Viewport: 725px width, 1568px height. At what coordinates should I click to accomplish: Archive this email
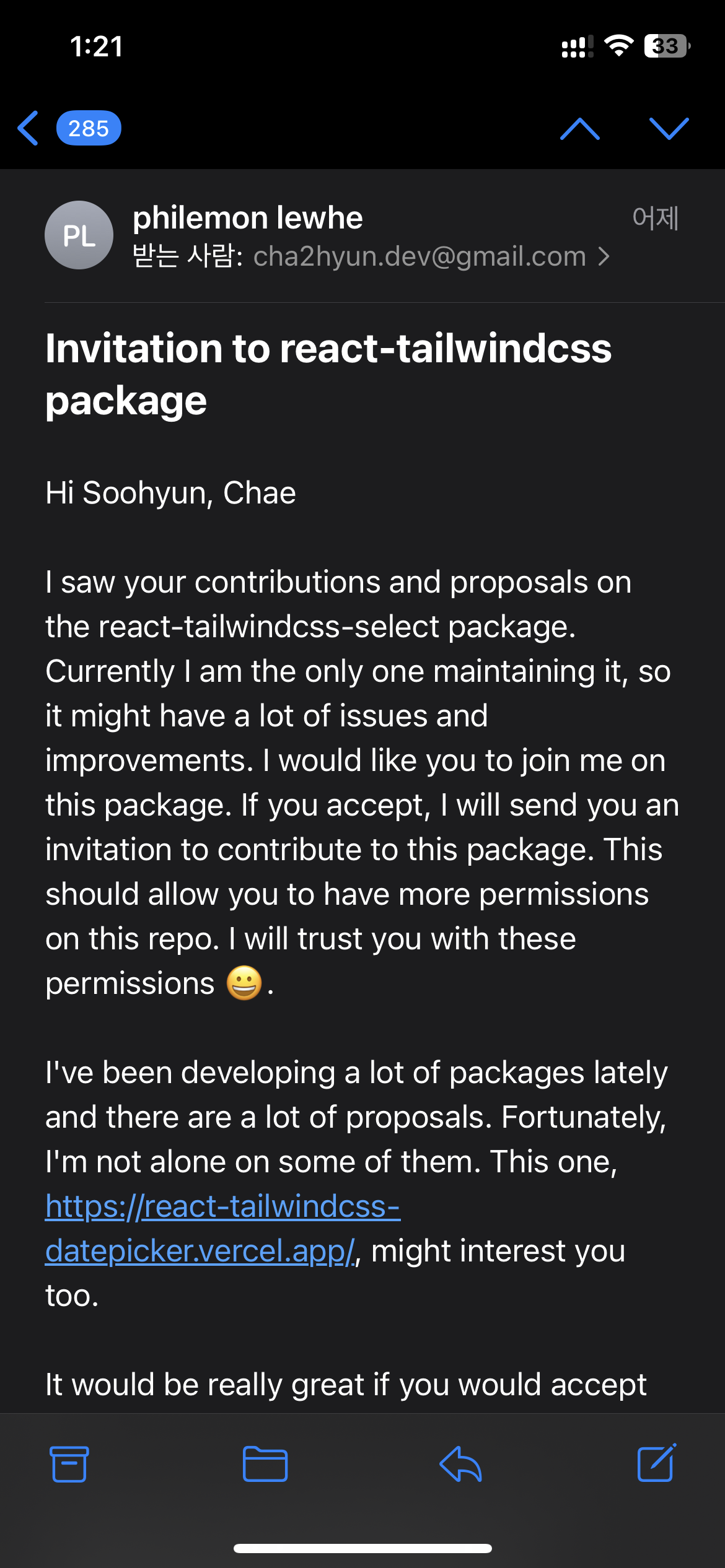(69, 1464)
